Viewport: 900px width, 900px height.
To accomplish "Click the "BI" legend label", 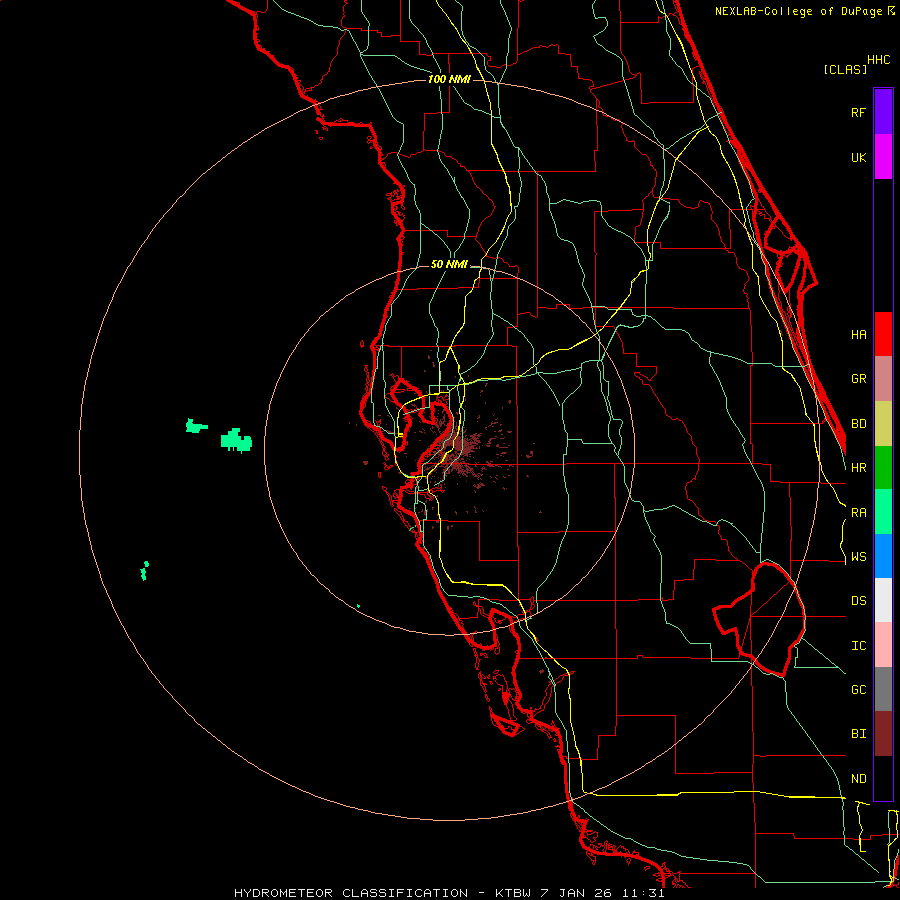I will pos(858,734).
